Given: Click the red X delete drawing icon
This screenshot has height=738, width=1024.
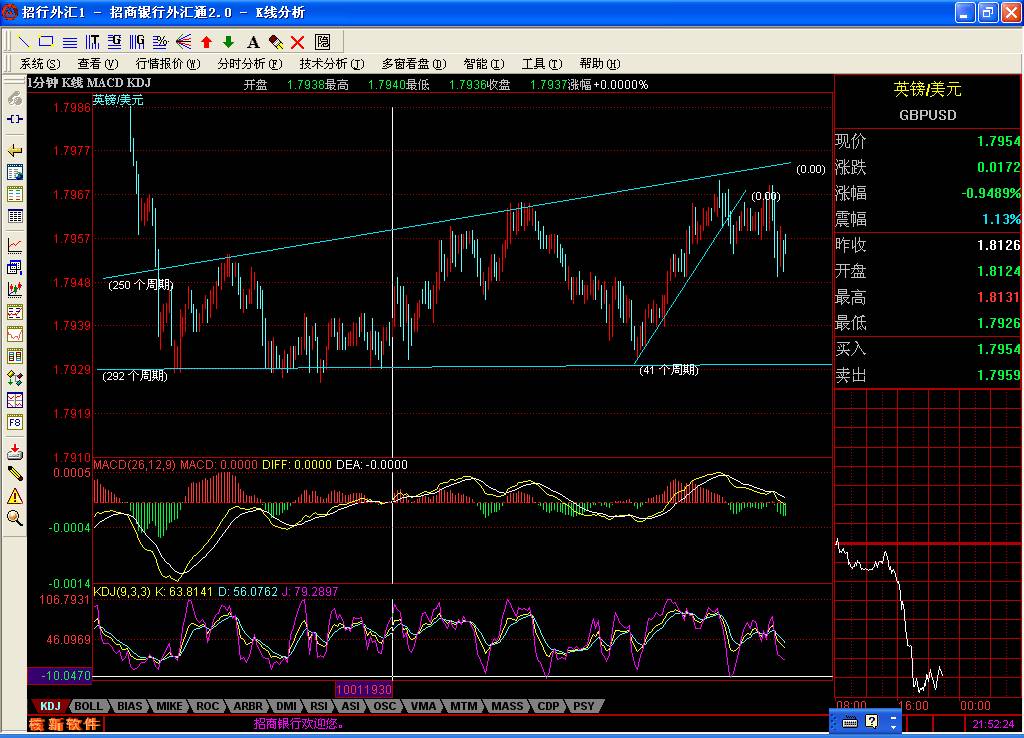Looking at the screenshot, I should (297, 42).
